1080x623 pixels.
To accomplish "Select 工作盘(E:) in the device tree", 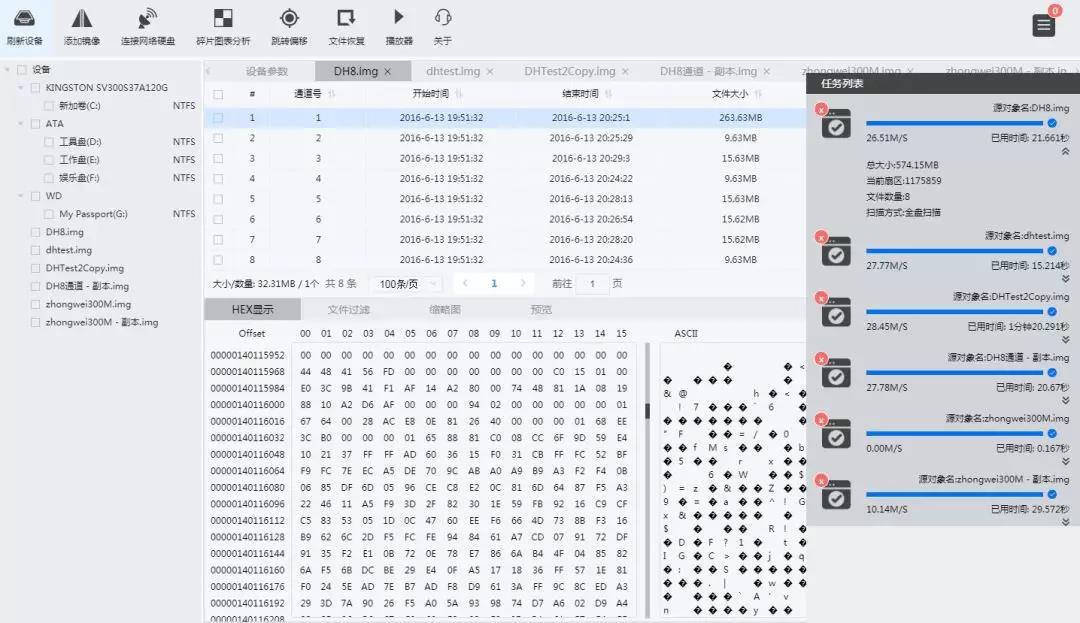I will (x=79, y=160).
